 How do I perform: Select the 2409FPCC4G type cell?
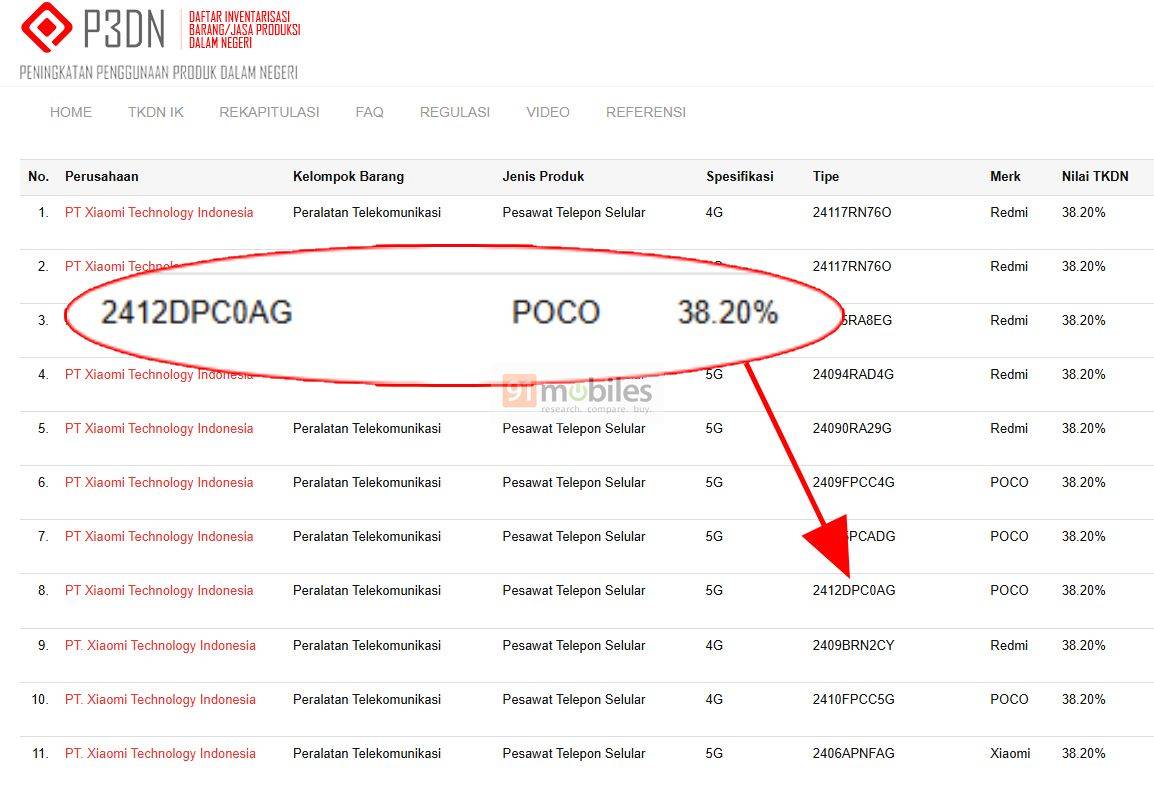coord(853,482)
